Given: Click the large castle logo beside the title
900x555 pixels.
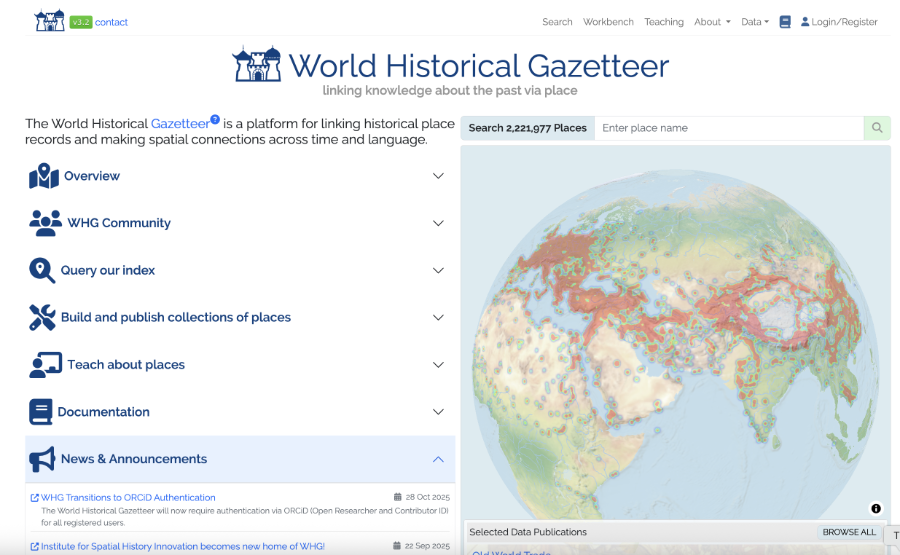Looking at the screenshot, I should coord(257,64).
